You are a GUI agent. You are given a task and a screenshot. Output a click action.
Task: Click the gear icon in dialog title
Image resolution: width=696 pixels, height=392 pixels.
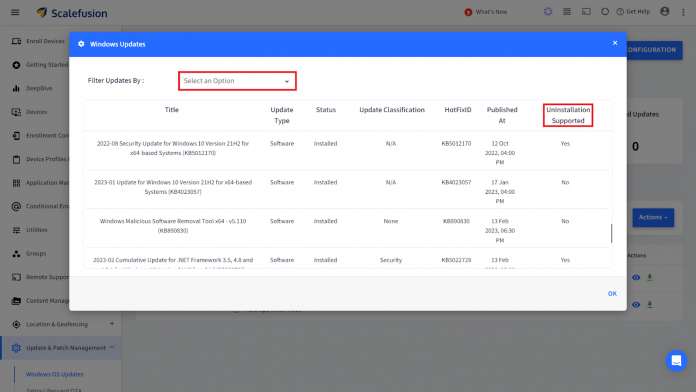(x=81, y=44)
